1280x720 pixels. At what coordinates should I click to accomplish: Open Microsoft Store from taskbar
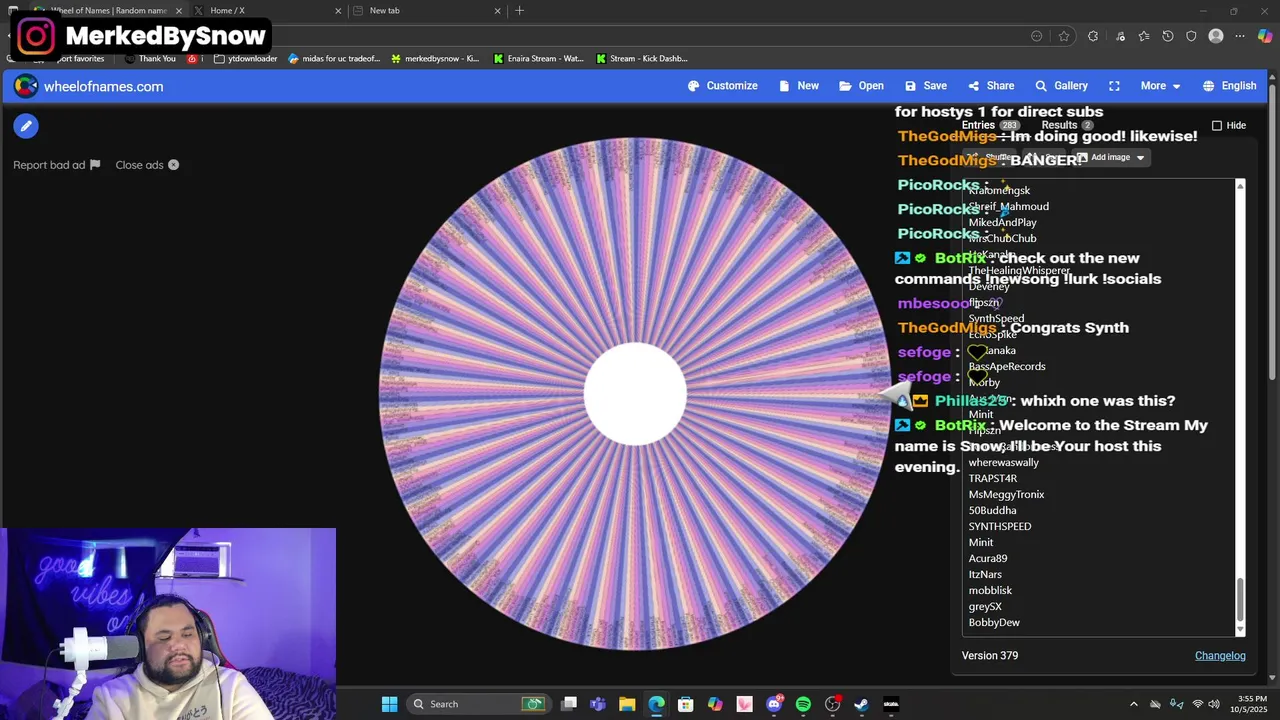[686, 704]
